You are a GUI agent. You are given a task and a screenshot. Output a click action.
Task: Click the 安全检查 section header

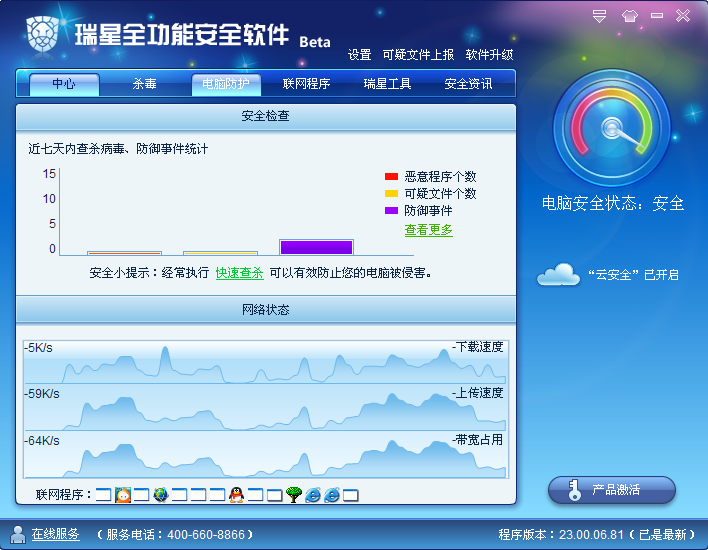tap(266, 117)
